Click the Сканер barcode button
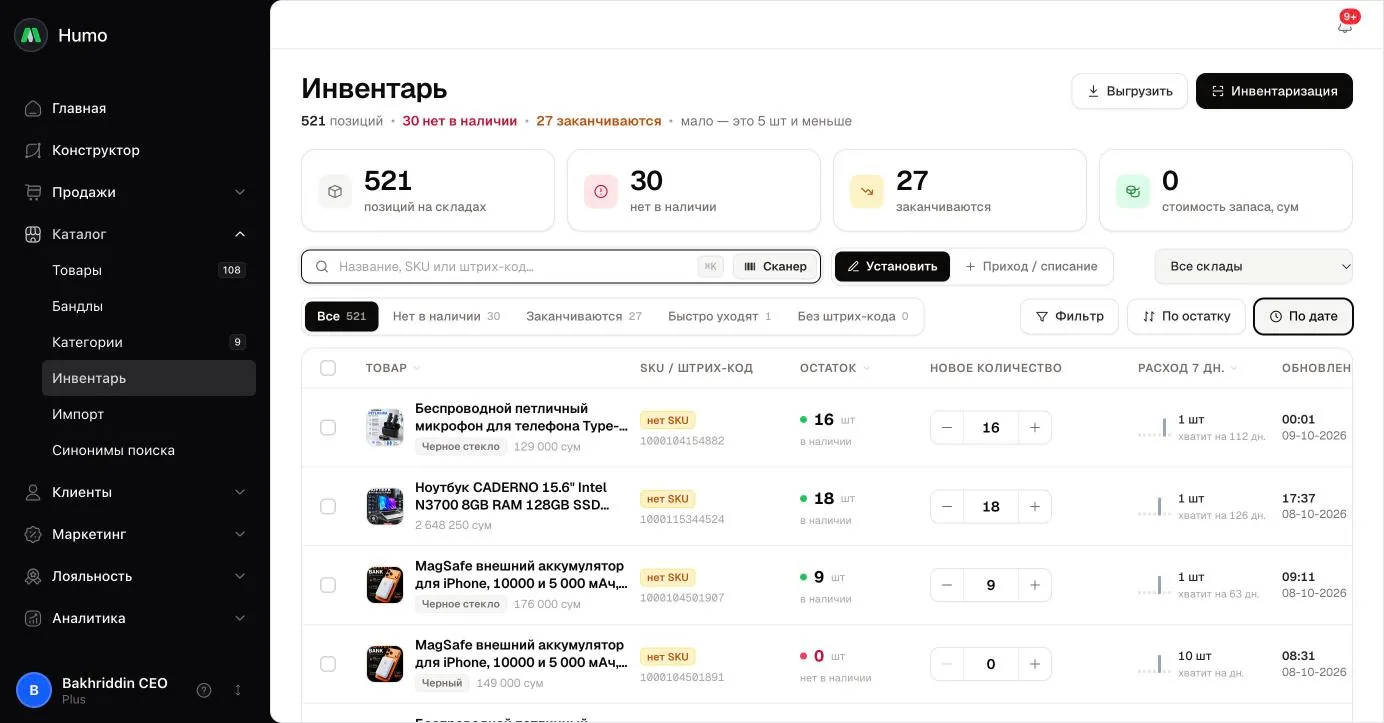The image size is (1384, 723). 775,266
